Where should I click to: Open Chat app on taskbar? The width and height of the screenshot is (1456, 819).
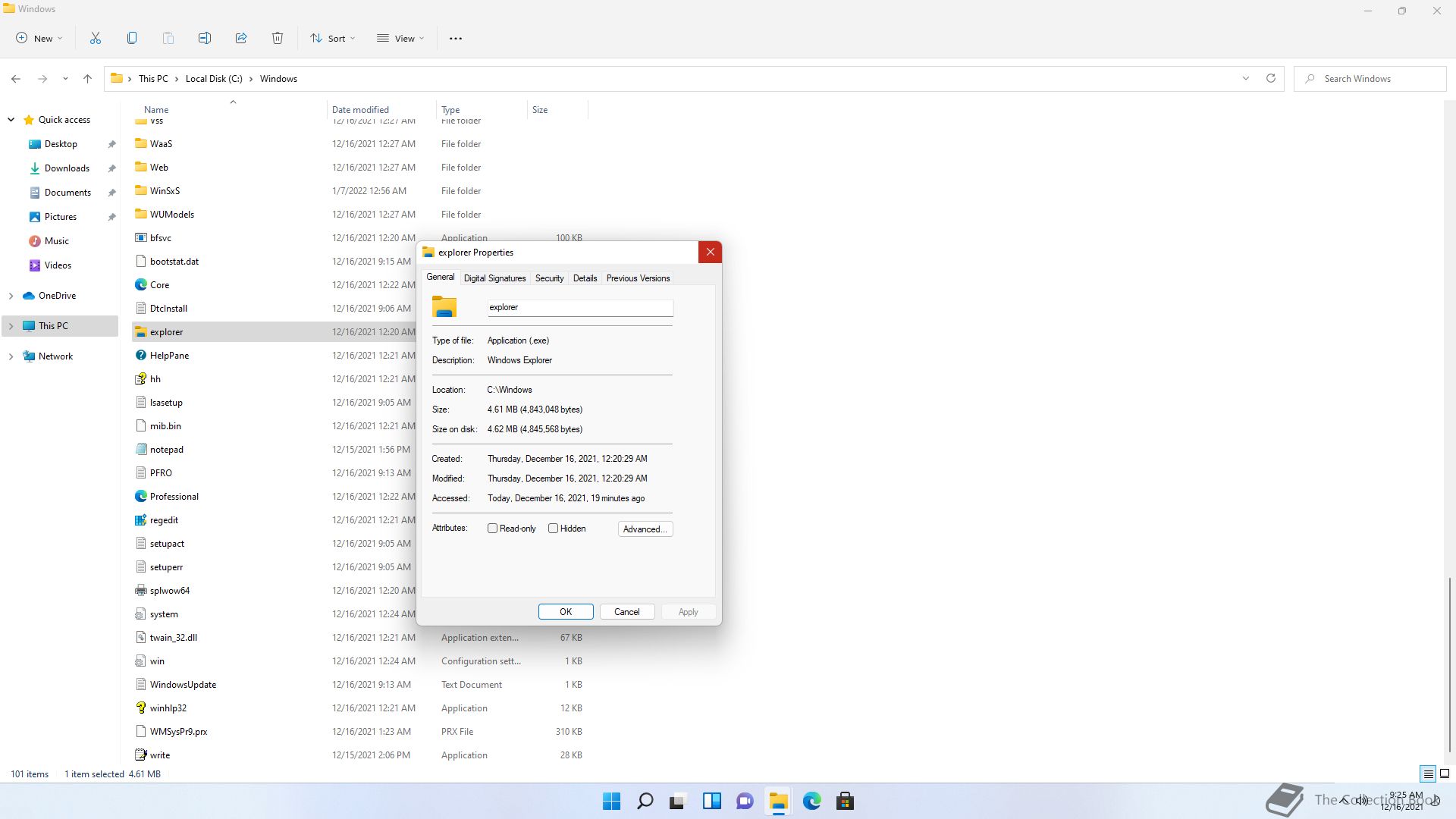(x=745, y=801)
